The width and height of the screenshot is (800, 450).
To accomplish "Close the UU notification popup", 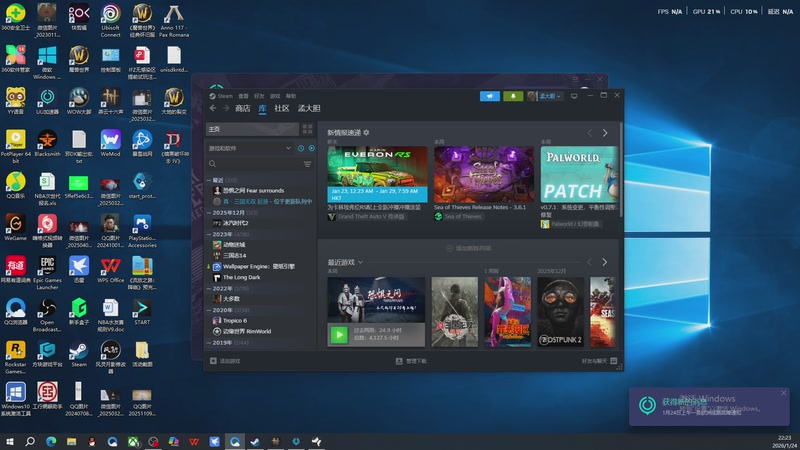I will click(x=784, y=393).
